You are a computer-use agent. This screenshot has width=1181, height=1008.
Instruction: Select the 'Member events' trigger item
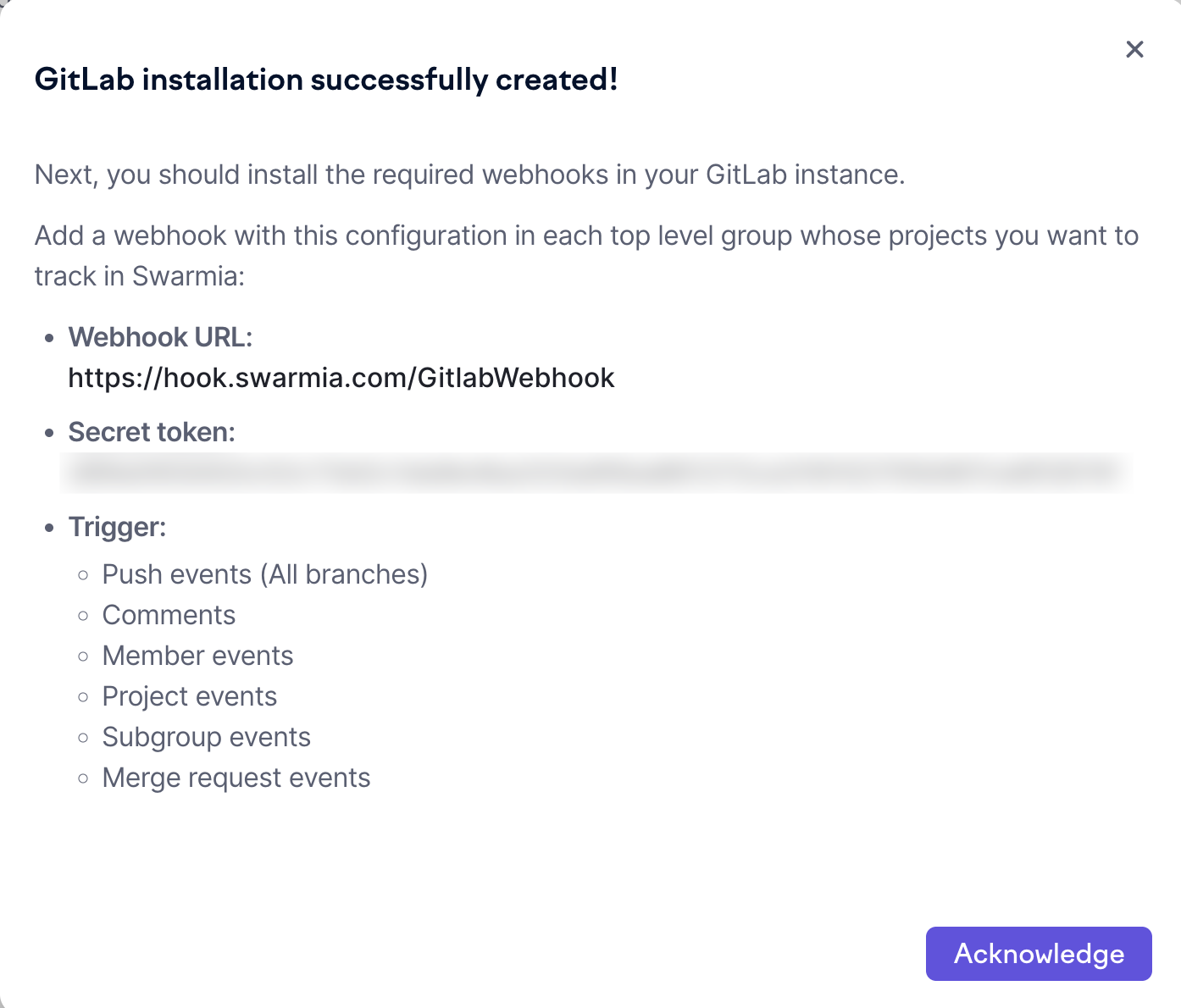[x=197, y=656]
